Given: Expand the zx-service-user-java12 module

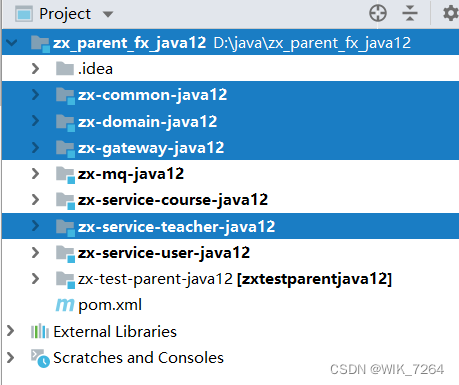Looking at the screenshot, I should tap(35, 252).
